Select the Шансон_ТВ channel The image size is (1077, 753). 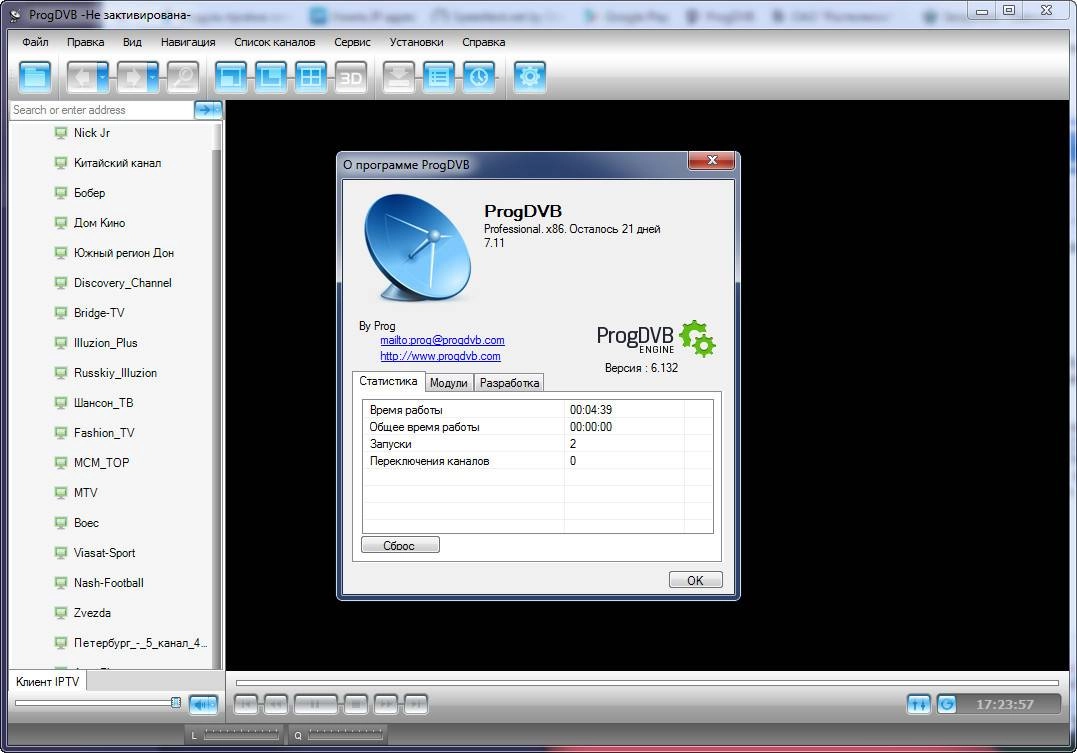point(104,403)
